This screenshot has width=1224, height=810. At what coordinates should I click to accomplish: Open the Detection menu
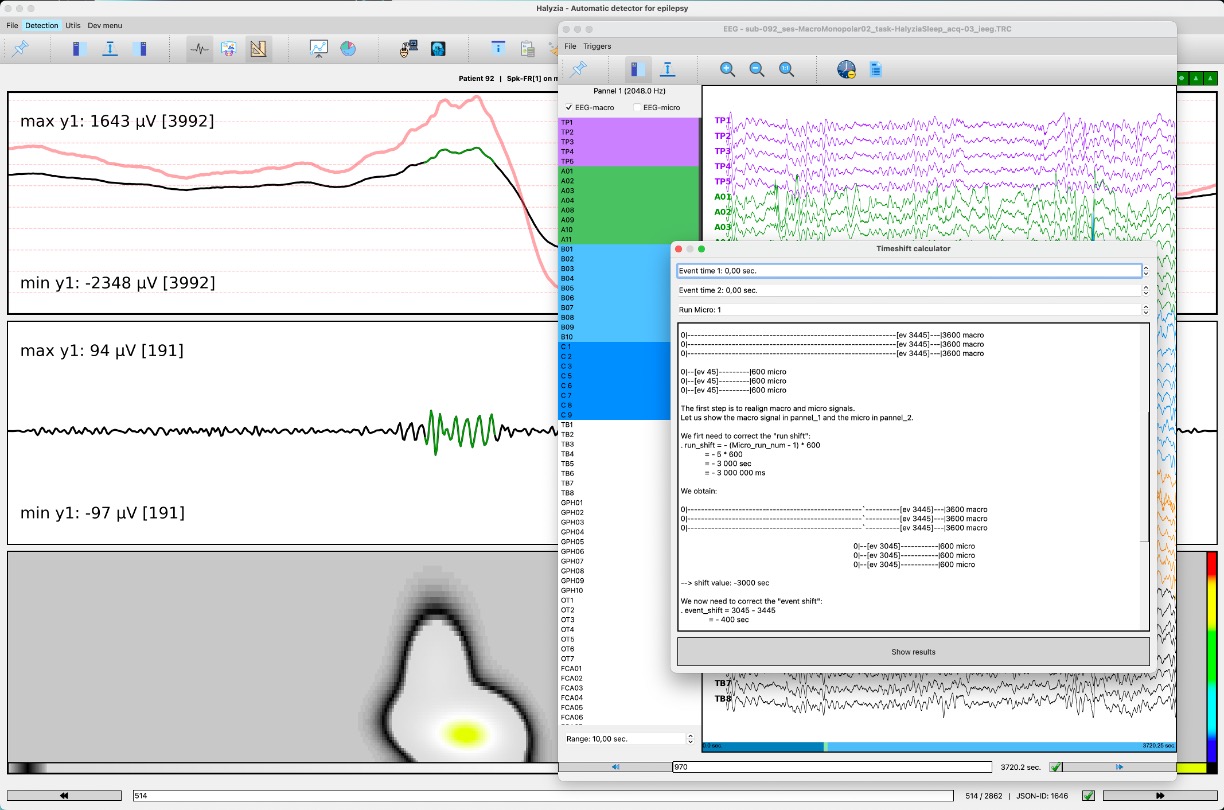pos(42,25)
